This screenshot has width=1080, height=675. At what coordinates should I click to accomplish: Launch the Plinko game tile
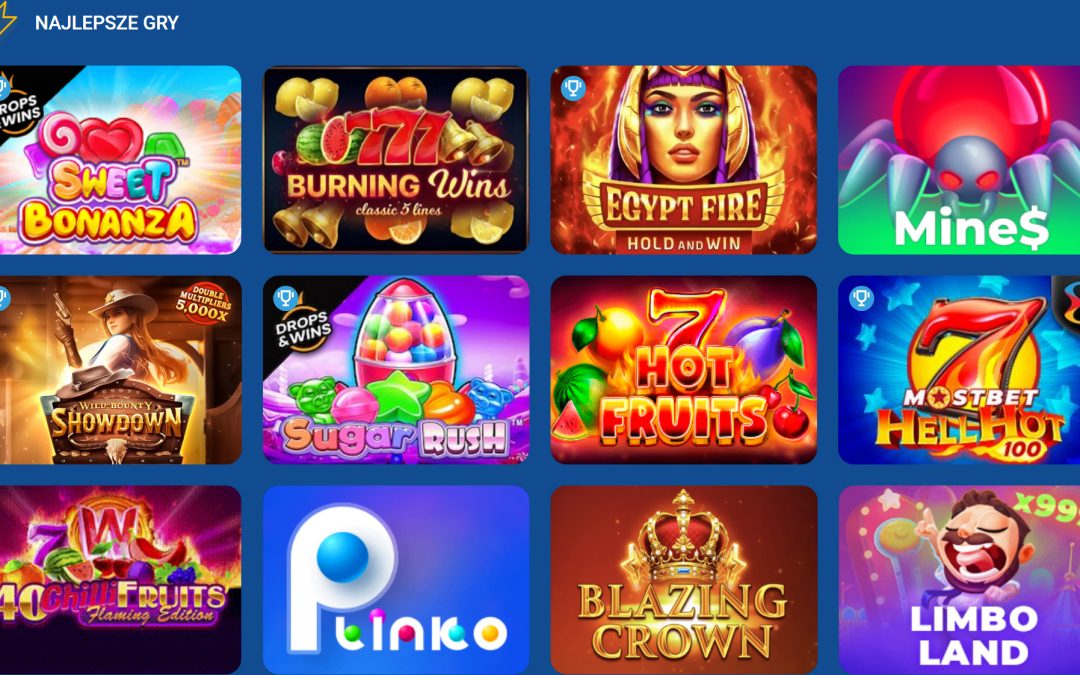[x=396, y=580]
